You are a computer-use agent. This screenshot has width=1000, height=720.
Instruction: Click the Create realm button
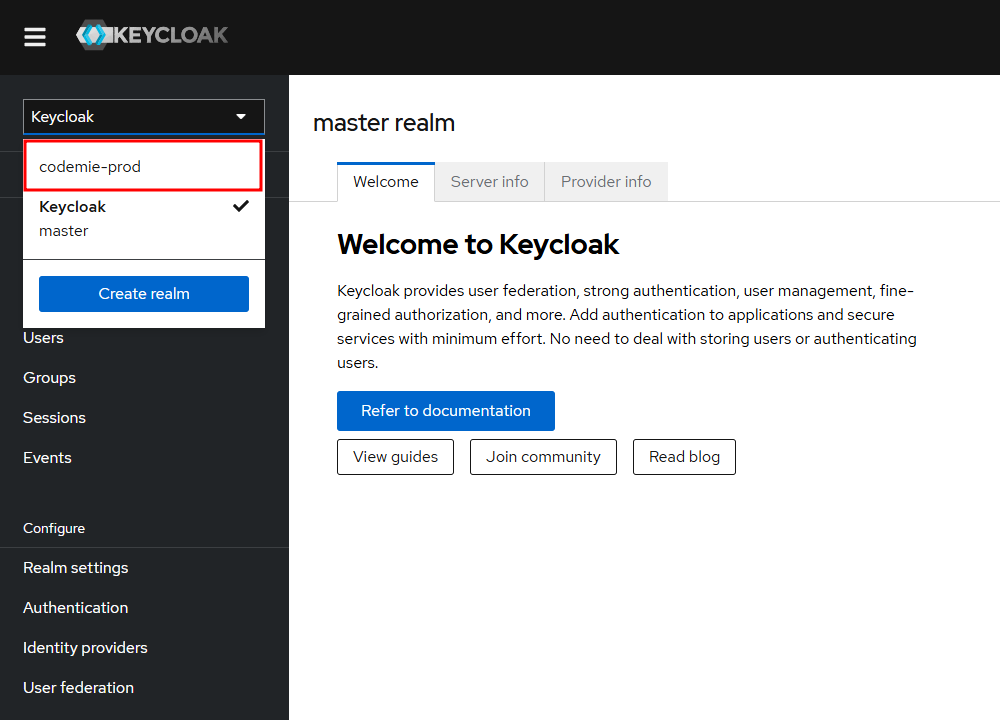coord(144,294)
